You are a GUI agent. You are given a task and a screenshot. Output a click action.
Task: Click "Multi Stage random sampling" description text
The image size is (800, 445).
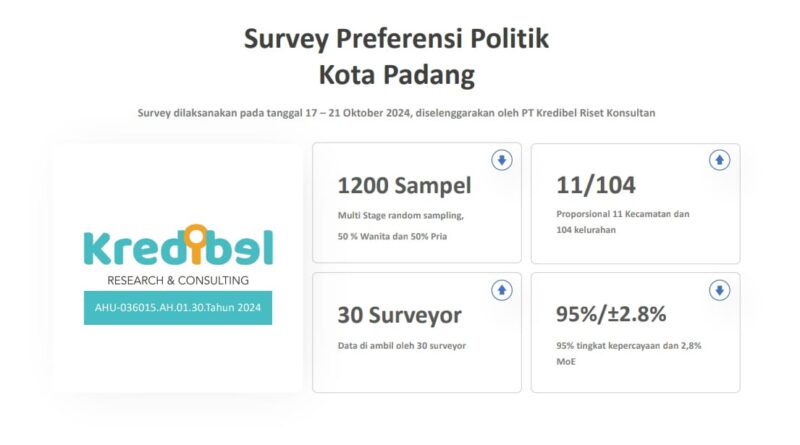tap(398, 215)
